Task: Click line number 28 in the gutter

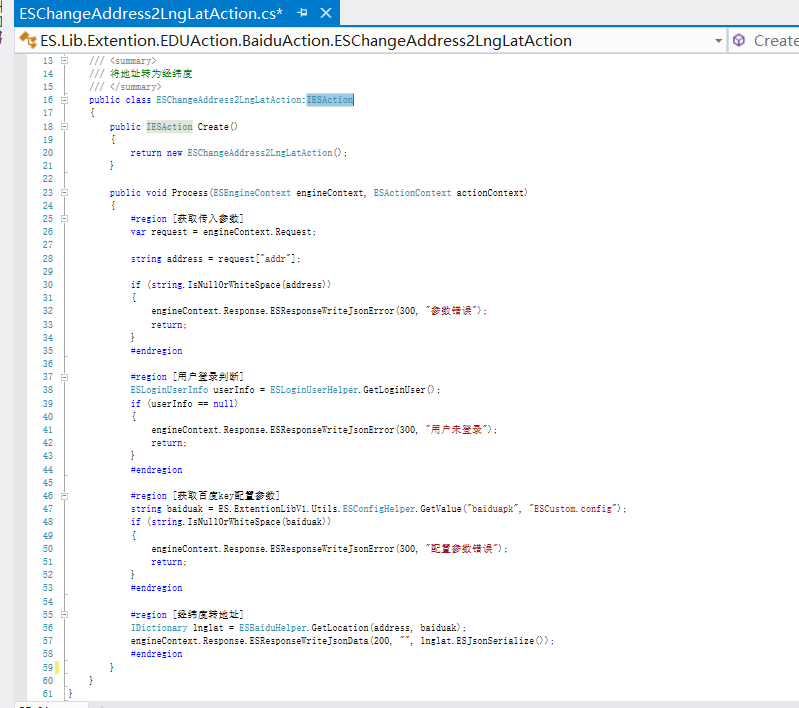Action: coord(47,259)
